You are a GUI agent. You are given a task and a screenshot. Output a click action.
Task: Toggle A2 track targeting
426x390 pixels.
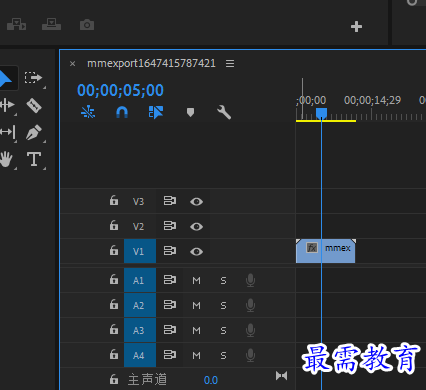coord(140,305)
